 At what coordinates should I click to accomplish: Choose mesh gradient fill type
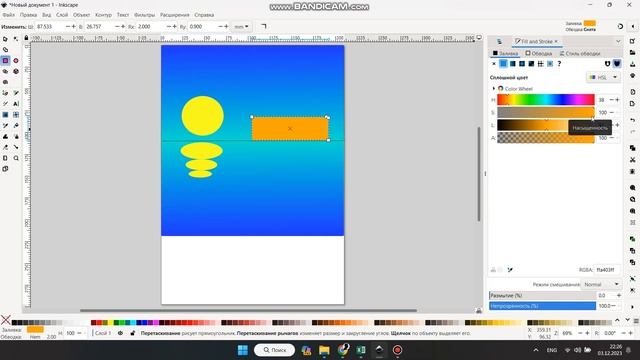point(531,64)
